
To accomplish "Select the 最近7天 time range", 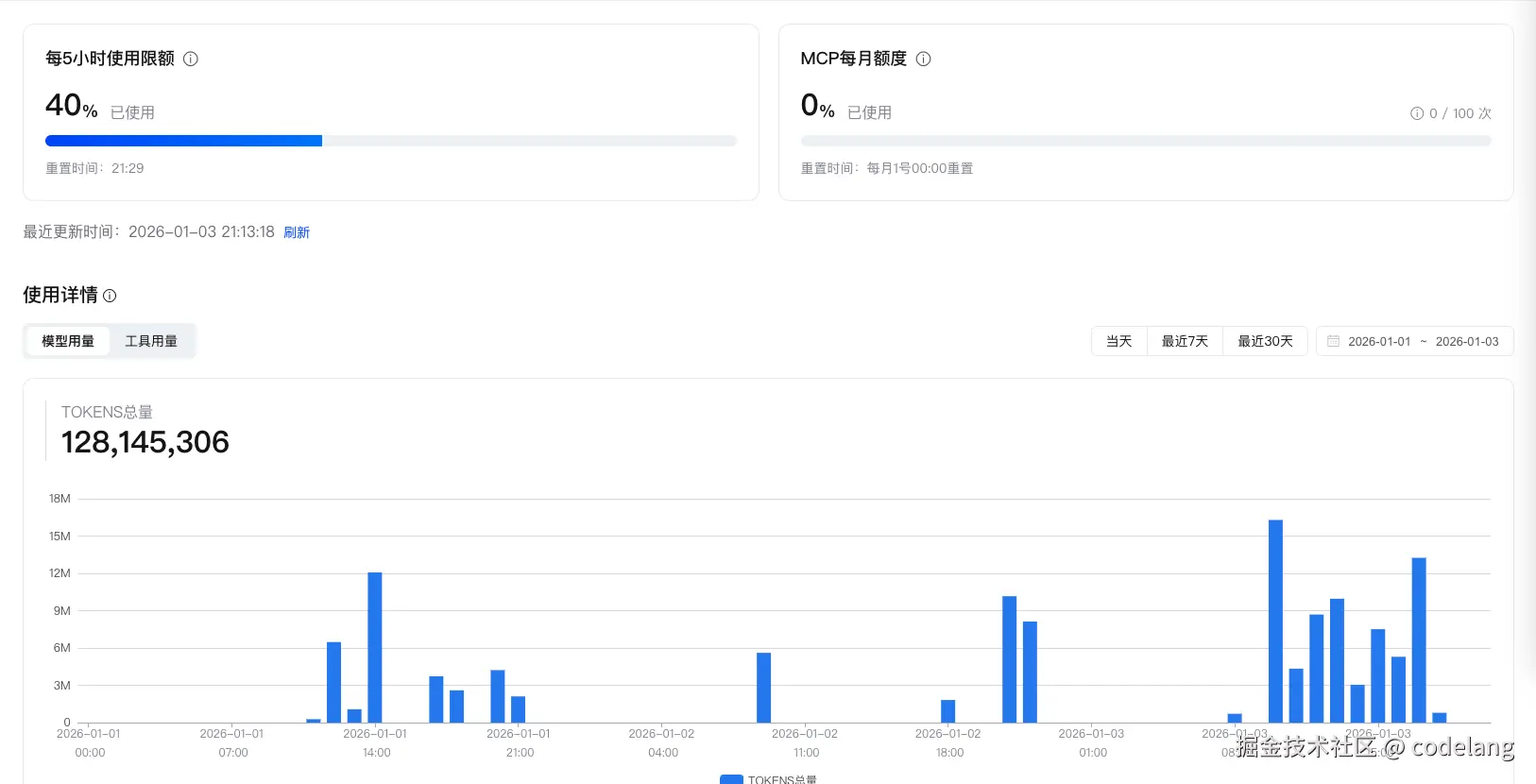I will pos(1185,341).
